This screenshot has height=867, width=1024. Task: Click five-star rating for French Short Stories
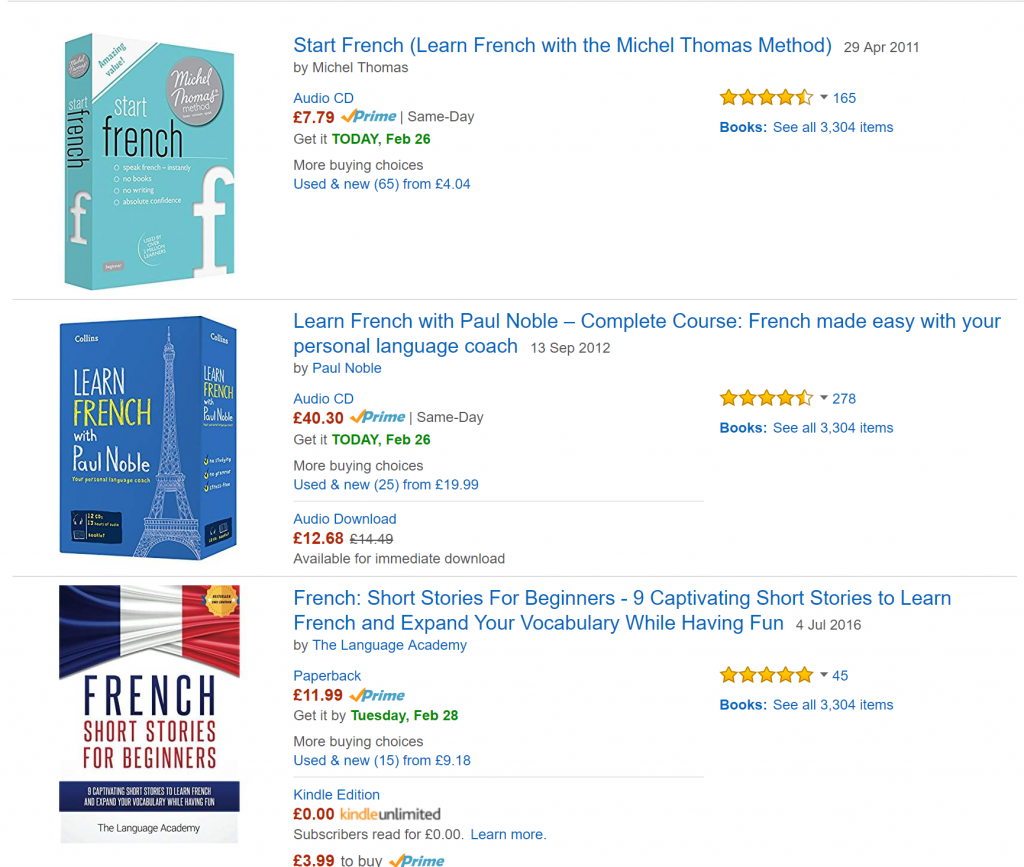click(x=766, y=675)
